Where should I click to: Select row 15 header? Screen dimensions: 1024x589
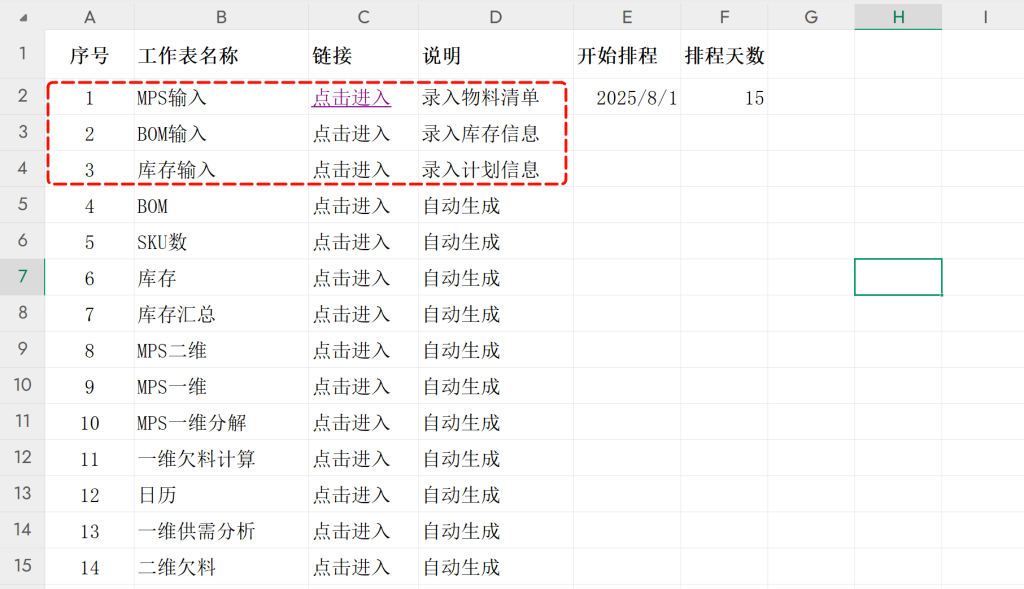[x=22, y=565]
